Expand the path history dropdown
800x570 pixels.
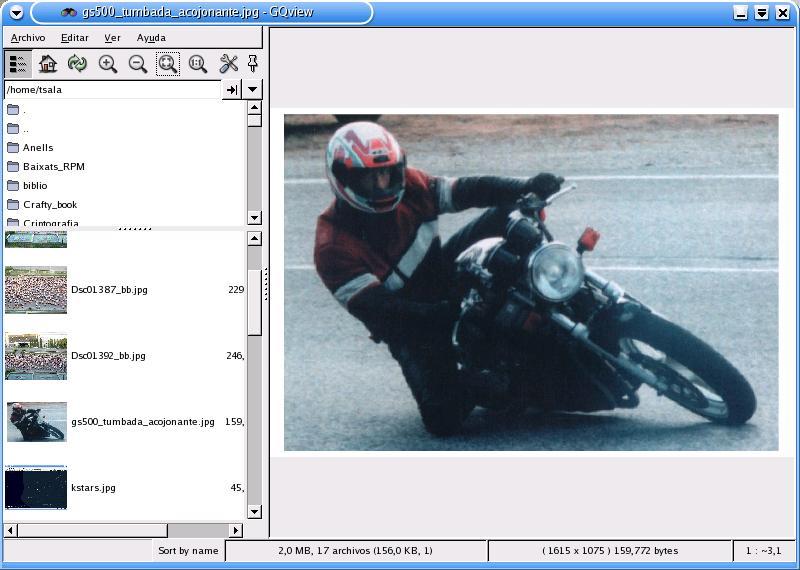pyautogui.click(x=252, y=90)
